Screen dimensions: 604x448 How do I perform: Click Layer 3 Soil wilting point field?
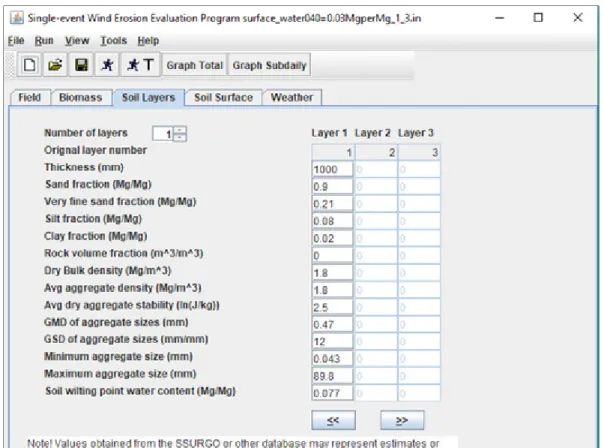419,393
